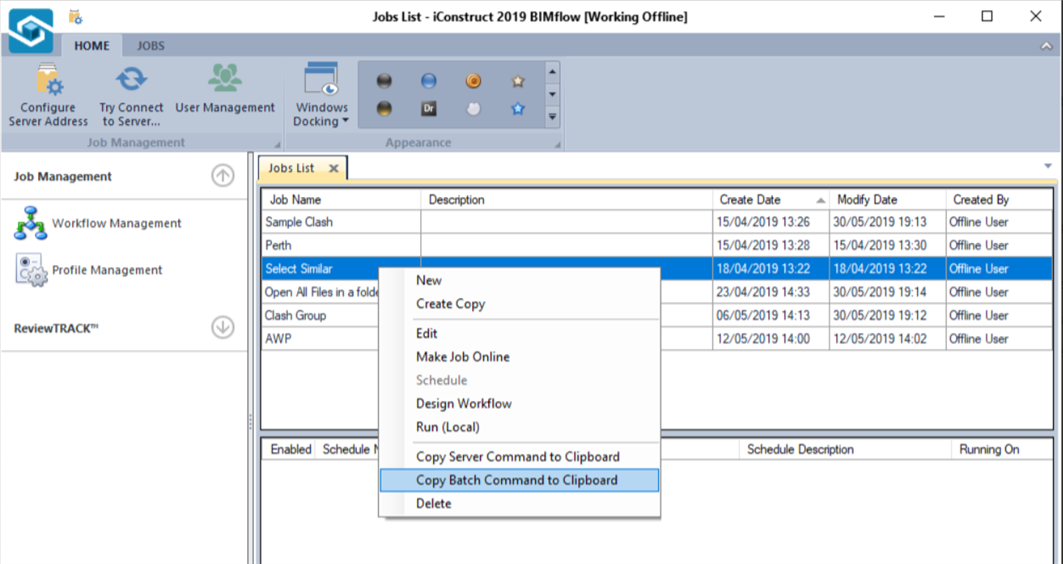The width and height of the screenshot is (1063, 564).
Task: Close the Jobs List tab
Action: point(334,168)
